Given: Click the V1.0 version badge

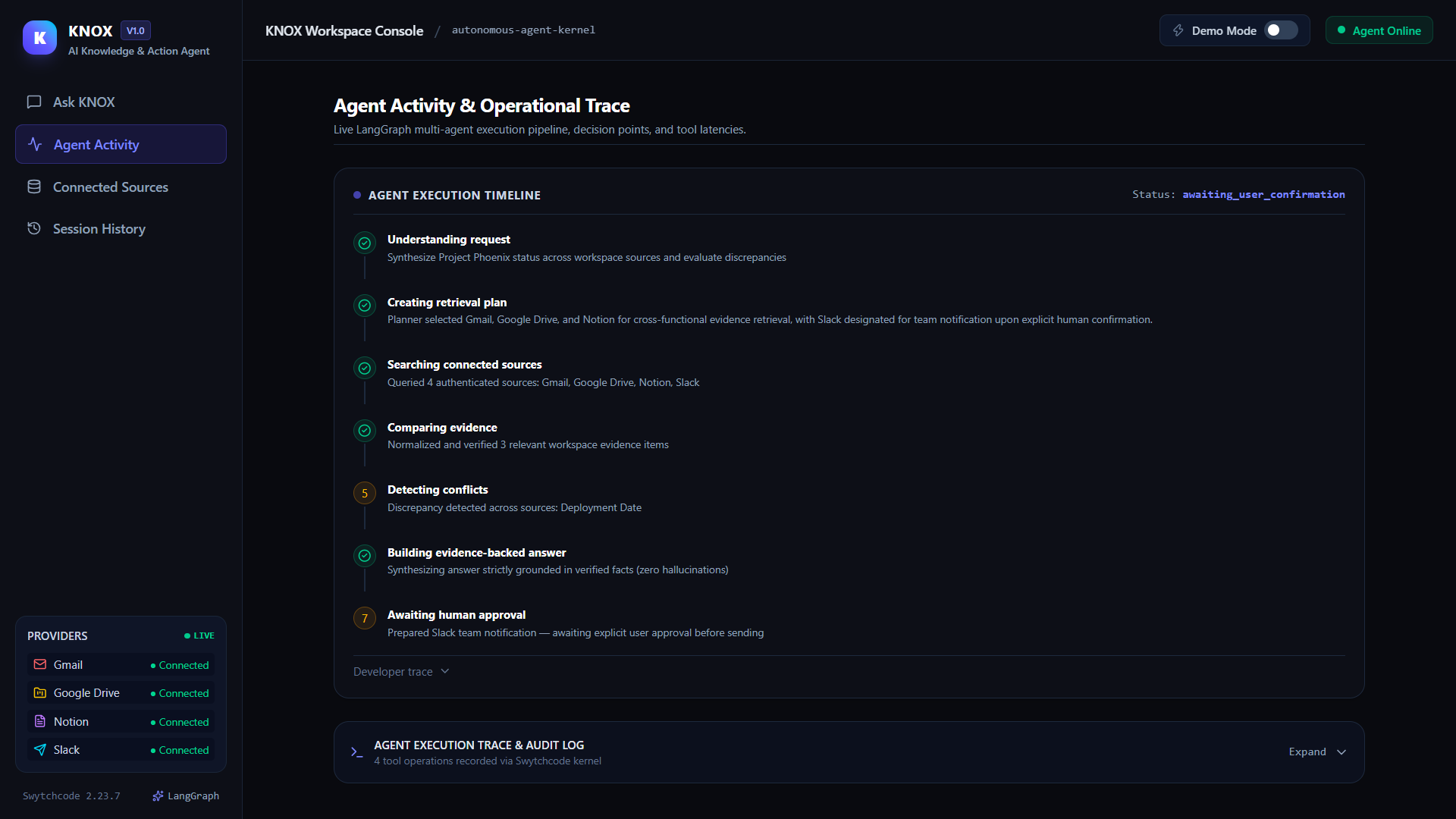Looking at the screenshot, I should click(136, 31).
